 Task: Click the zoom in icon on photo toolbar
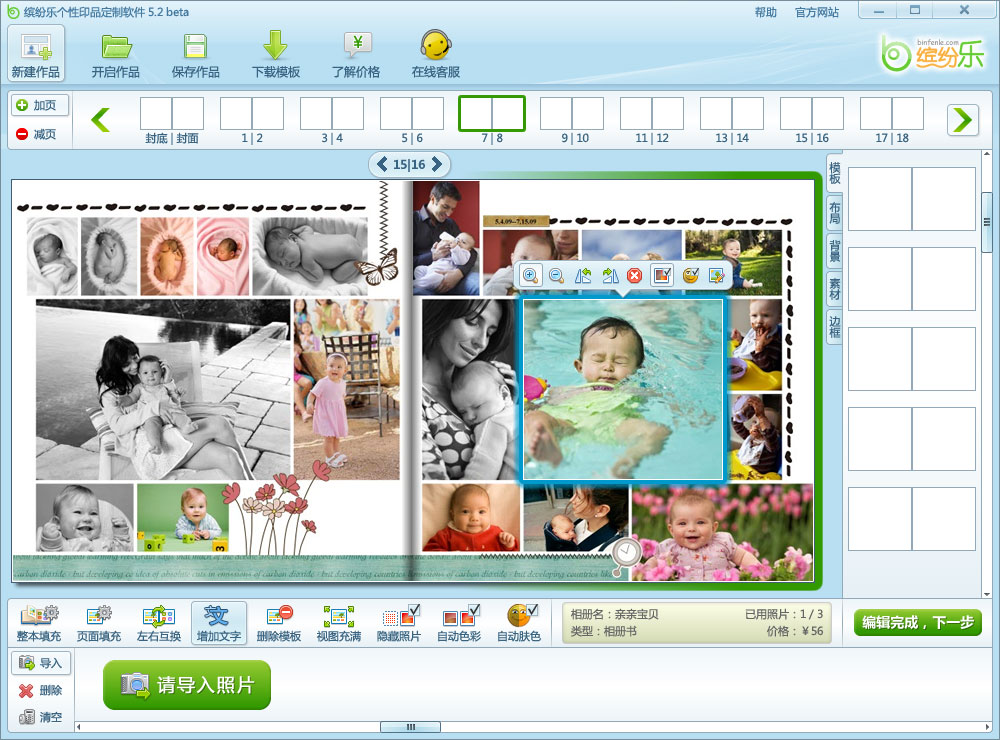click(x=530, y=275)
